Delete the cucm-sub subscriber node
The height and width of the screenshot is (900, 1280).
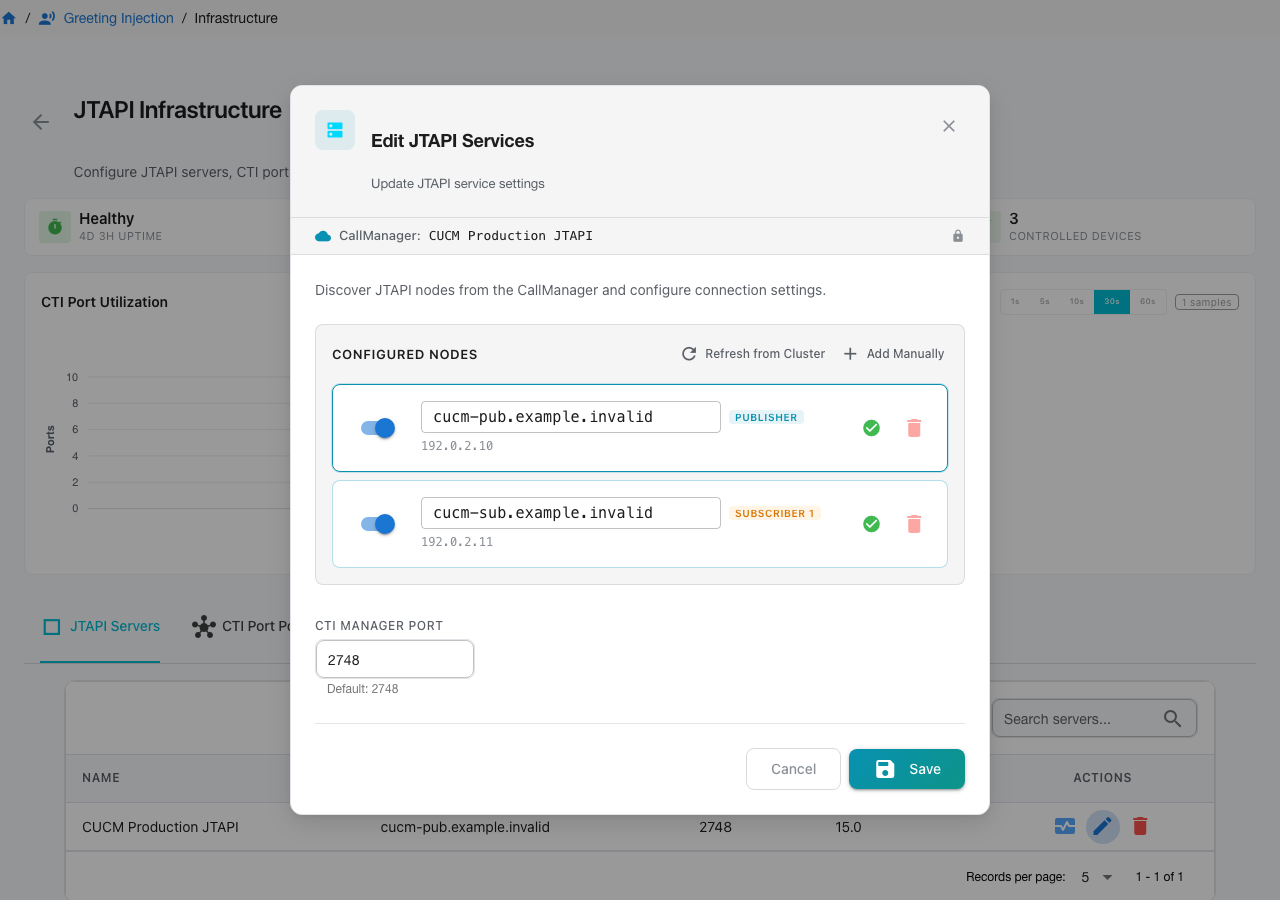(x=914, y=524)
